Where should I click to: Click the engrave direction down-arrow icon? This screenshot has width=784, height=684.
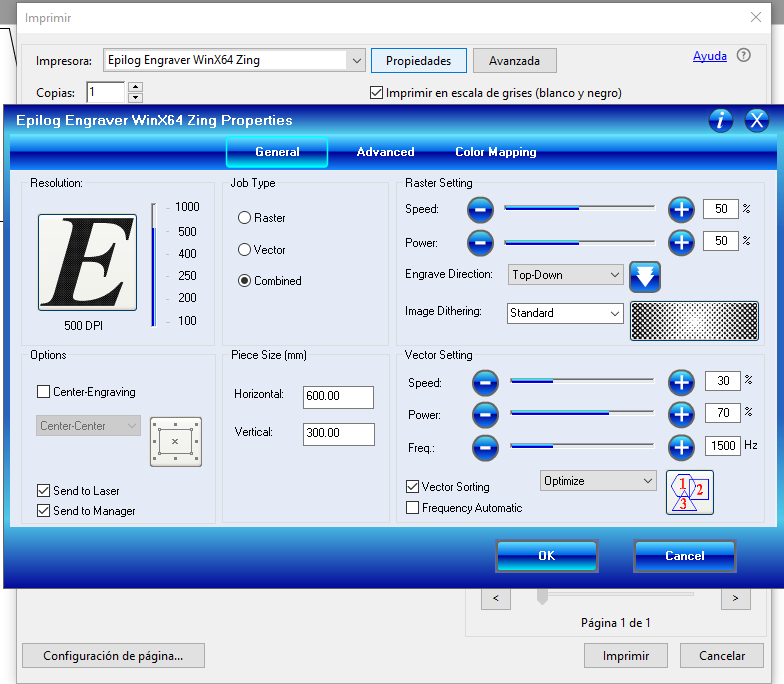click(645, 276)
